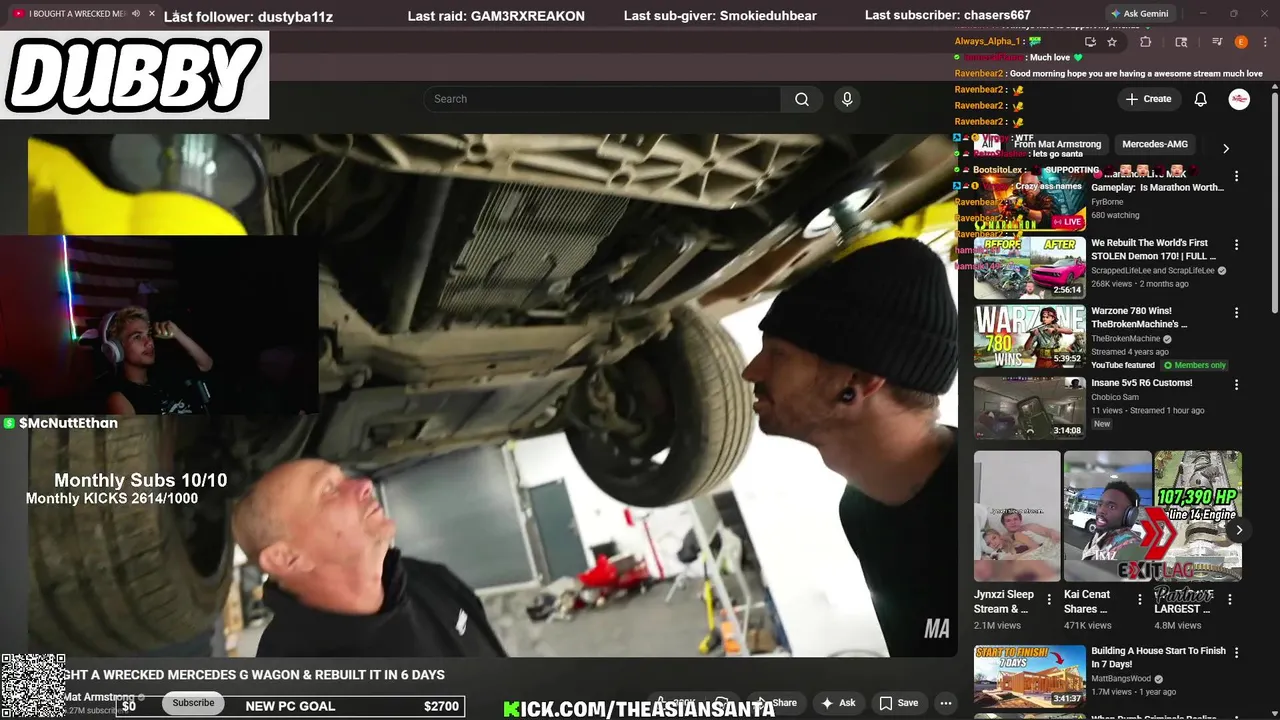Click the 'Members only' badge
Viewport: 1280px width, 720px height.
click(x=1196, y=365)
